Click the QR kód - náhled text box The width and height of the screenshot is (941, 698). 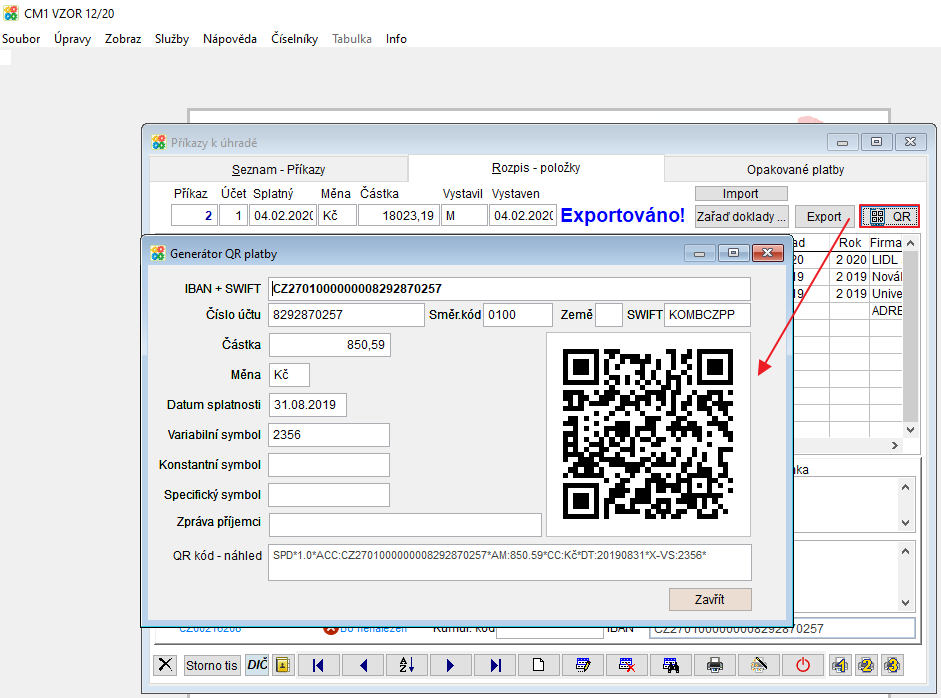(510, 562)
